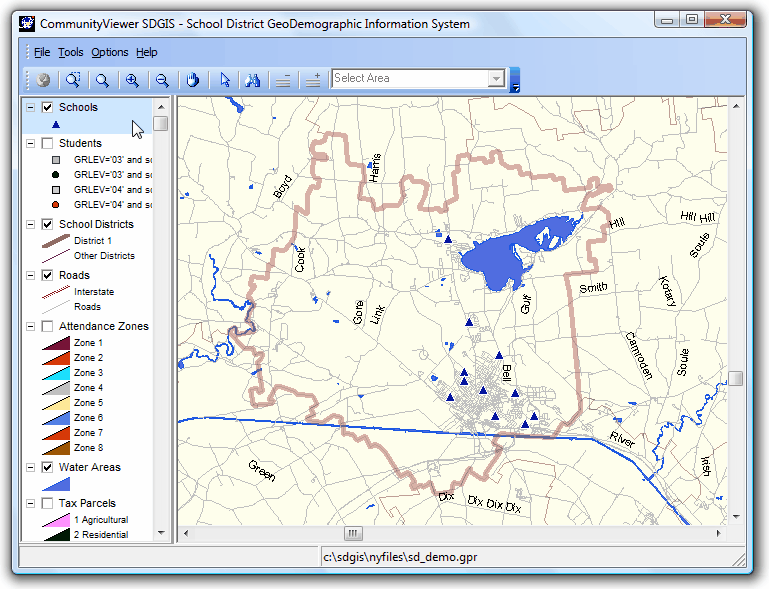Choose the arrow pointer select tool
This screenshot has height=589, width=769.
tap(225, 80)
